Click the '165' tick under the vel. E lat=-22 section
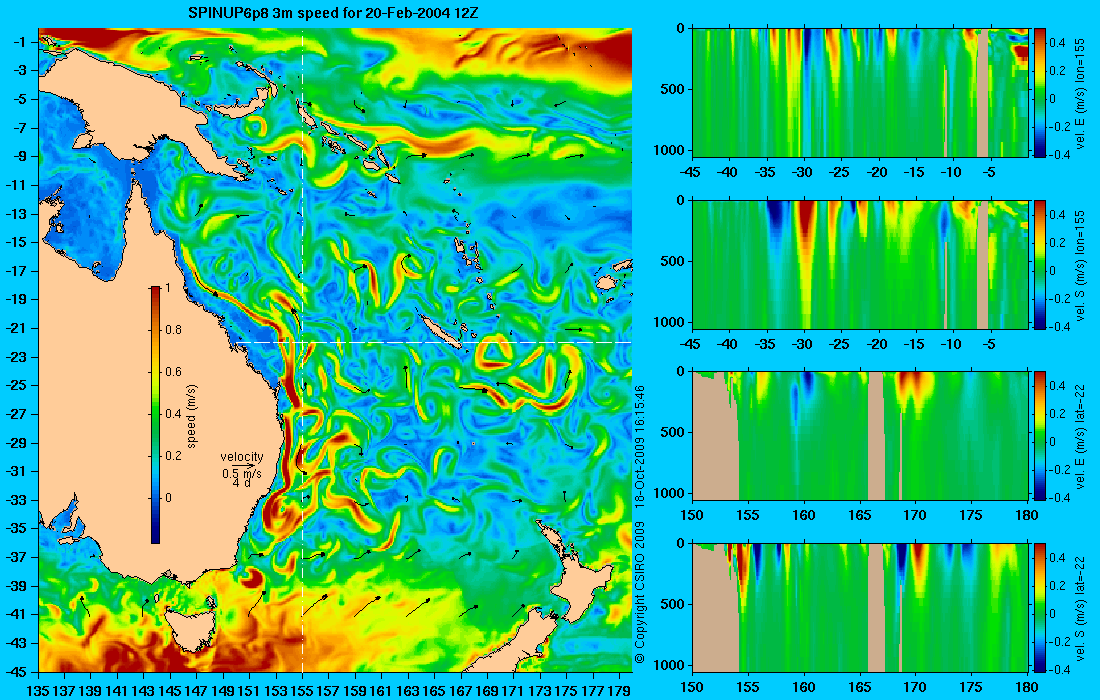 pos(859,516)
